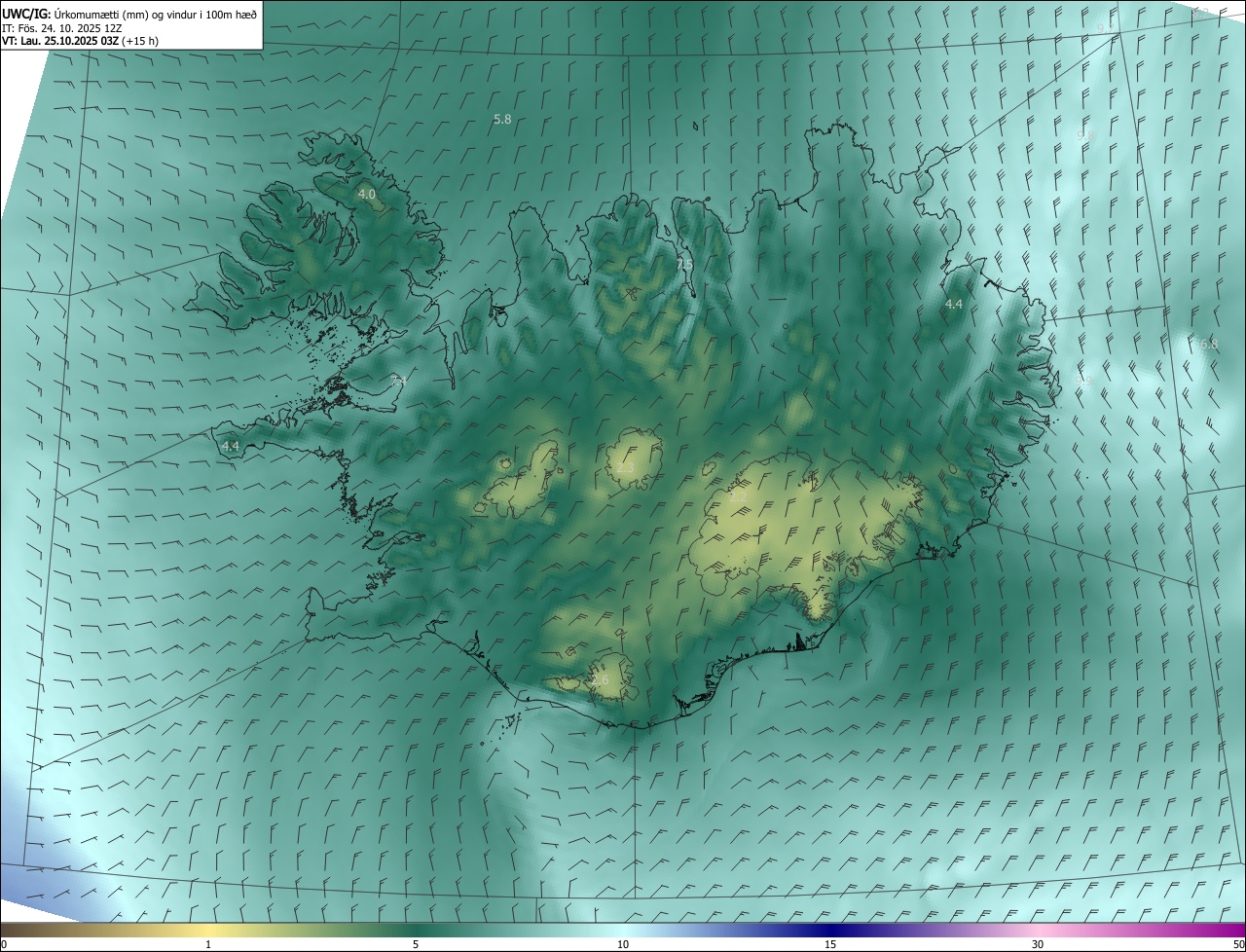This screenshot has width=1246, height=952.
Task: Click the 6.8 value off the east coast
Action: [1209, 344]
